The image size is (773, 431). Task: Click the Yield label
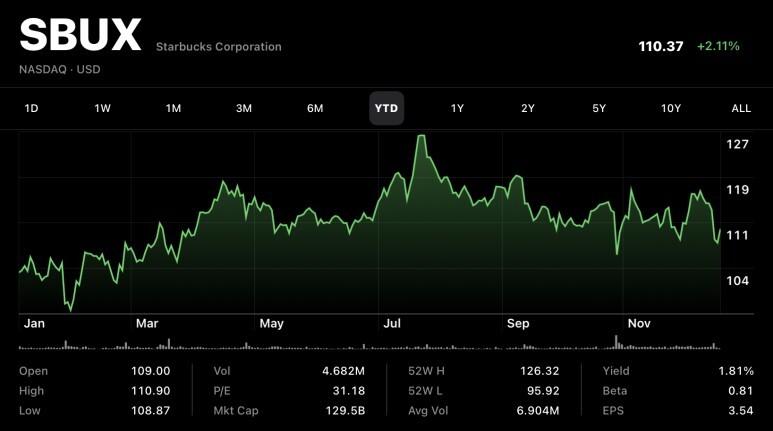(x=616, y=371)
